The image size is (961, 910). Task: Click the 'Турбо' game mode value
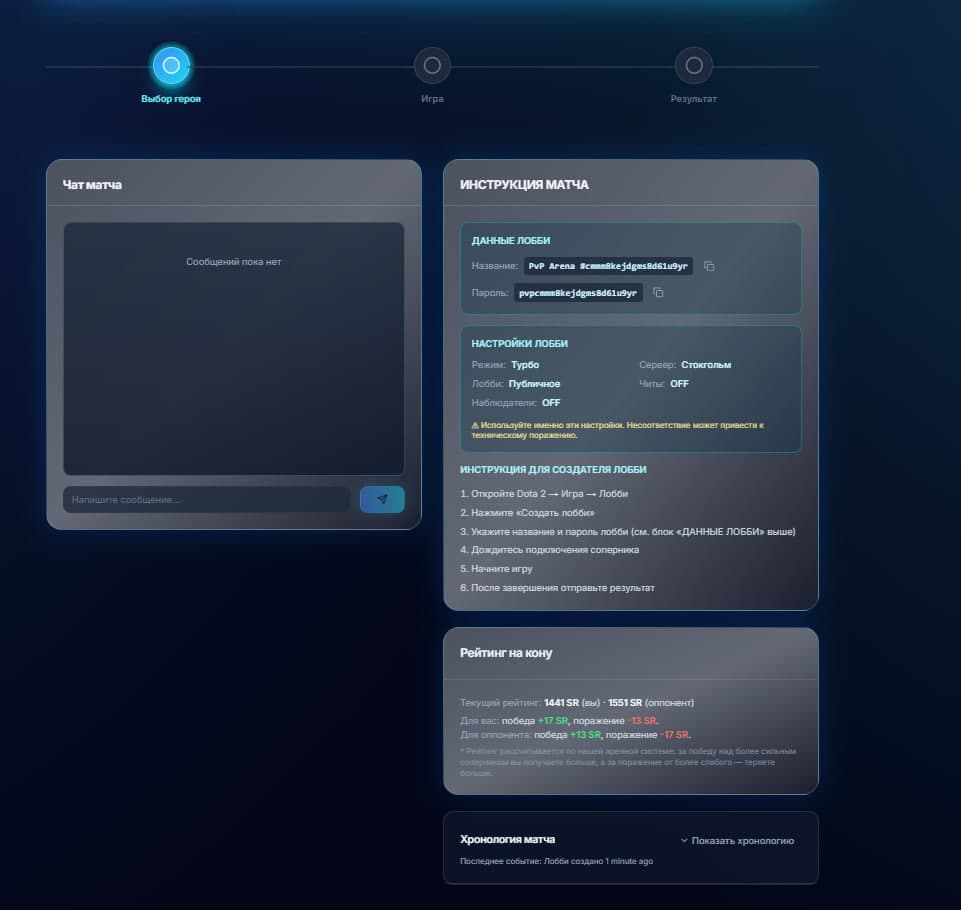point(525,365)
